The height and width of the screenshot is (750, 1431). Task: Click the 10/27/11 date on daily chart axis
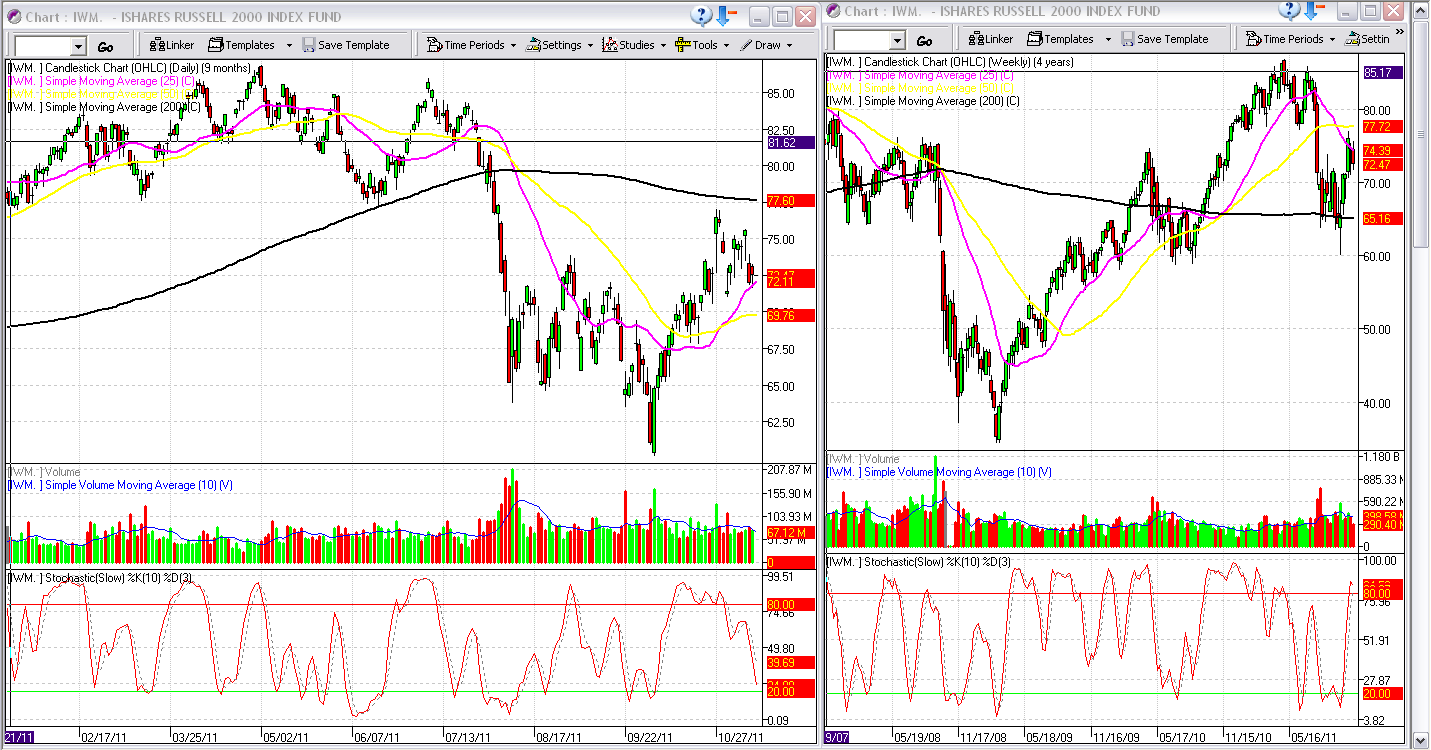click(x=741, y=737)
